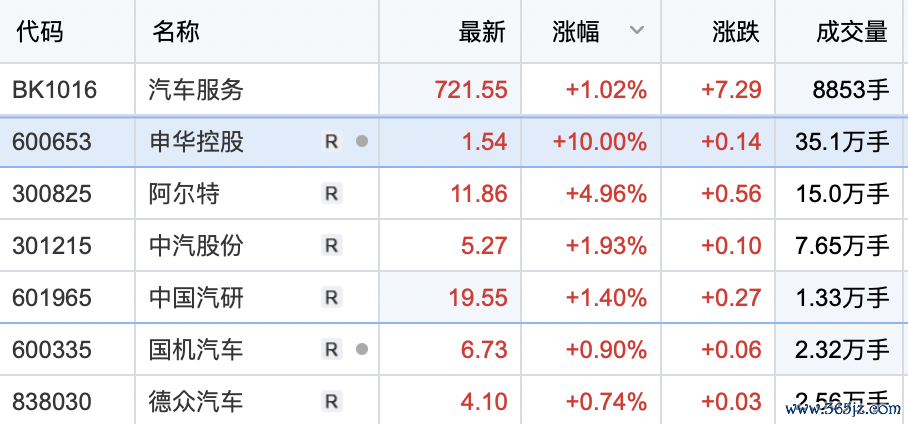Click stock code 600335
The width and height of the screenshot is (908, 424).
(52, 350)
